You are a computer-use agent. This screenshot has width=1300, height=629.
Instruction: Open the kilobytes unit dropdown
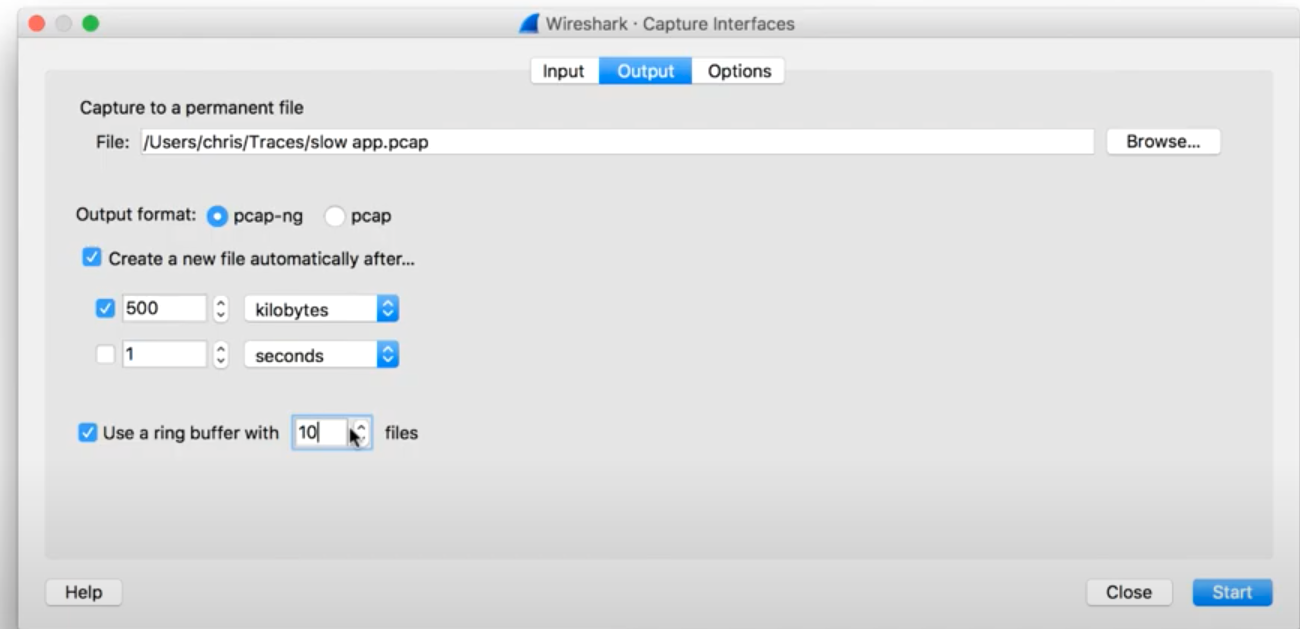click(x=321, y=309)
